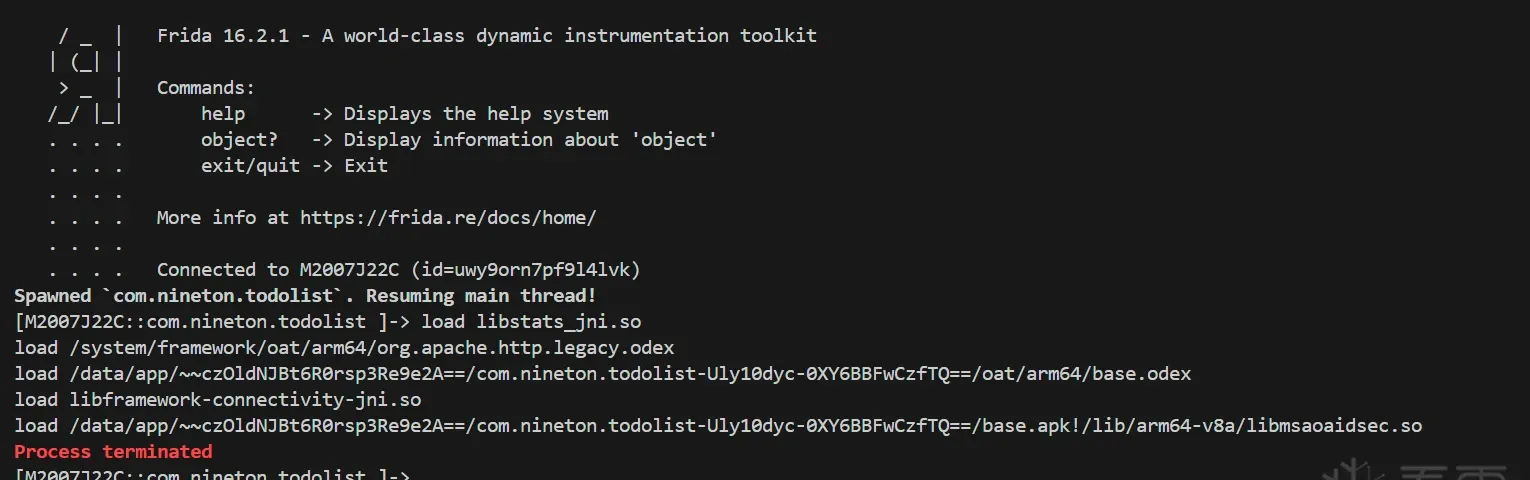Click the bottom command prompt line
This screenshot has width=1530, height=480.
pyautogui.click(x=212, y=474)
